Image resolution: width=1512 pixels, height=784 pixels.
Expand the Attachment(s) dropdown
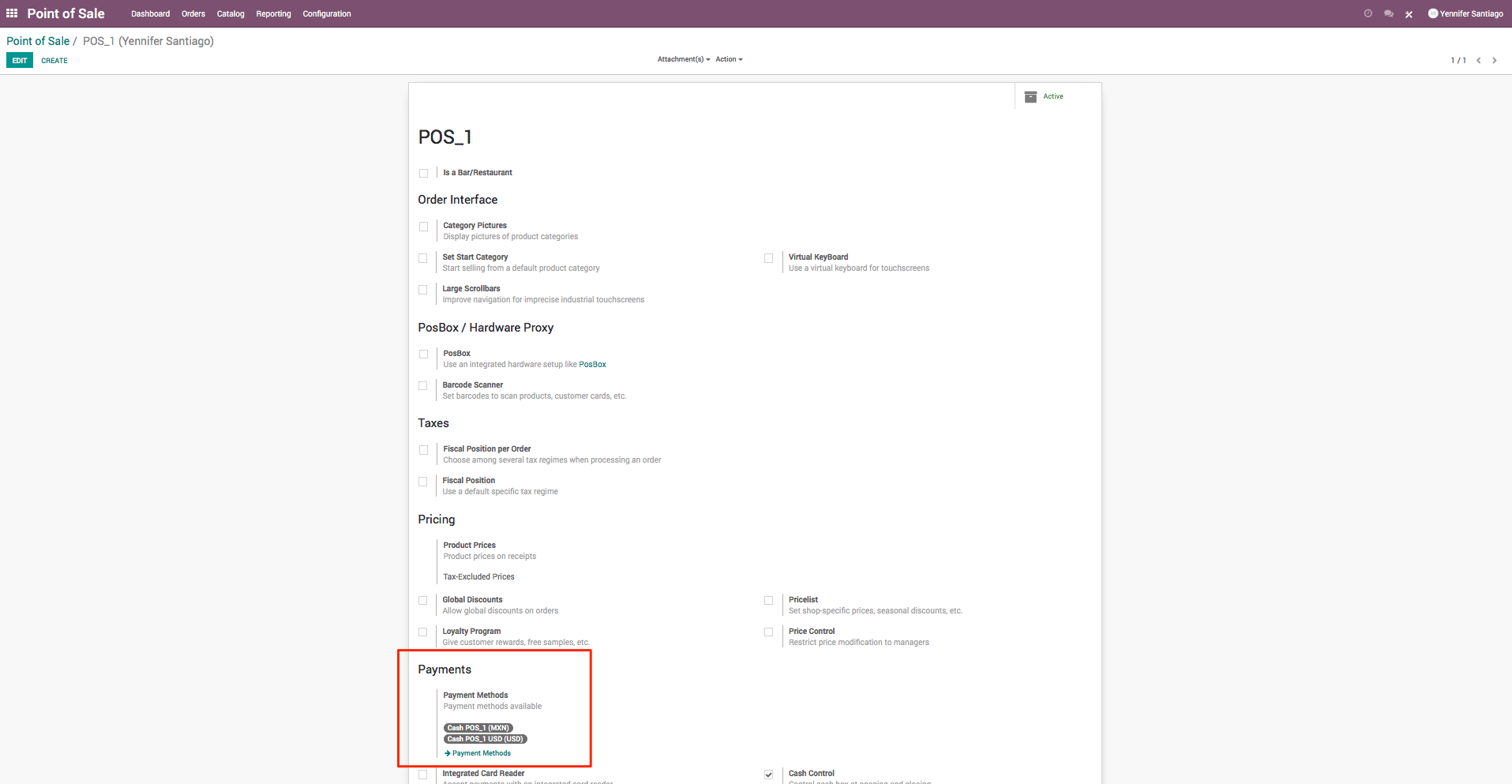pos(683,59)
